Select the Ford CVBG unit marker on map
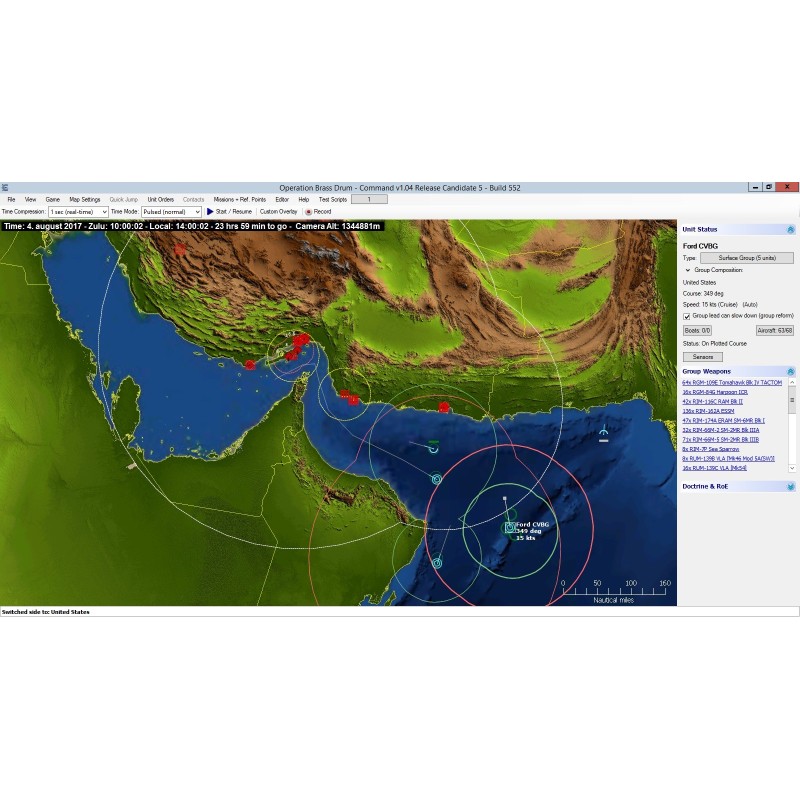The width and height of the screenshot is (800, 800). [510, 527]
